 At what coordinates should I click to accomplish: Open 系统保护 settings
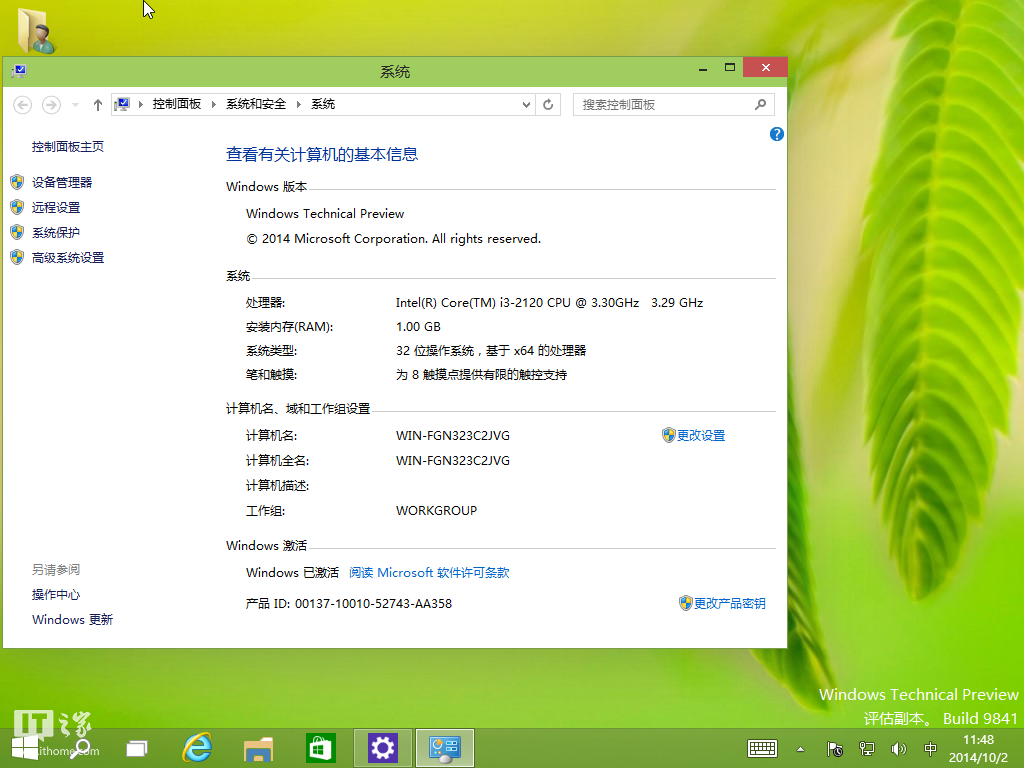(x=58, y=232)
